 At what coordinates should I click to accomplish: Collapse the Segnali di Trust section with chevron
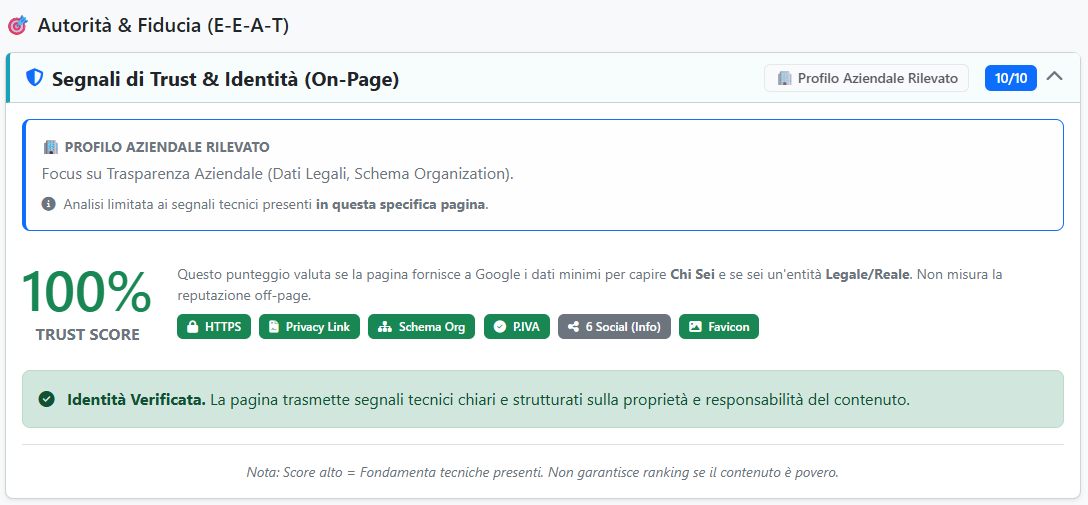1054,77
